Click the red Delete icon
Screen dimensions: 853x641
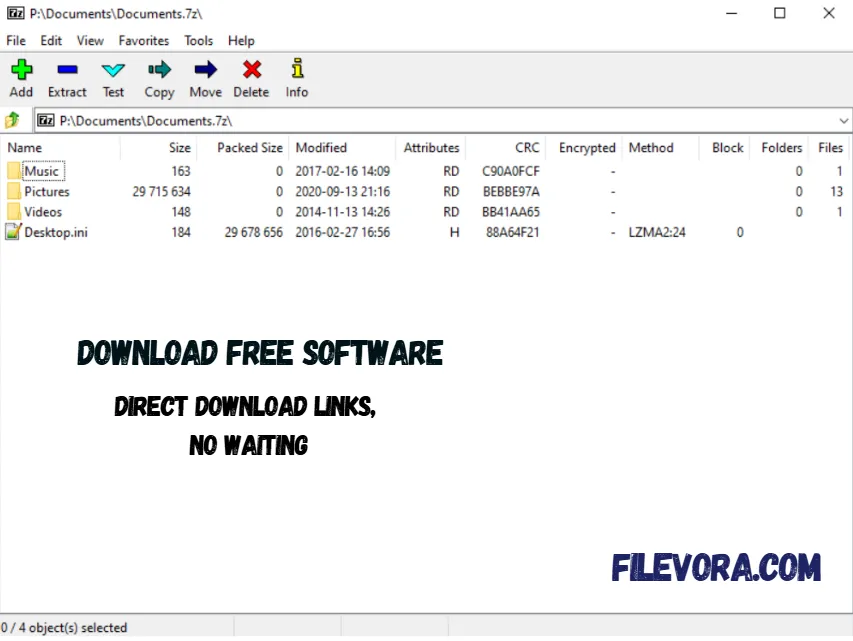250,70
